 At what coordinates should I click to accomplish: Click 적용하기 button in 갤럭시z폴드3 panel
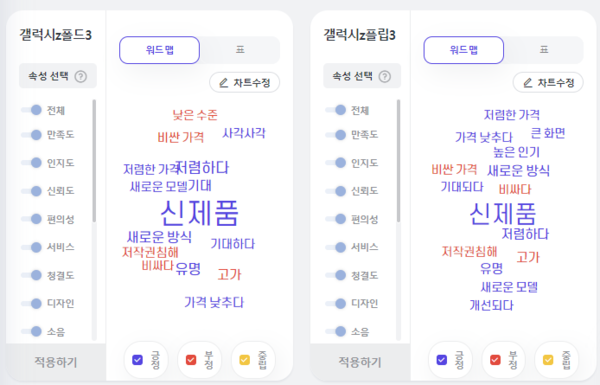tap(56, 362)
